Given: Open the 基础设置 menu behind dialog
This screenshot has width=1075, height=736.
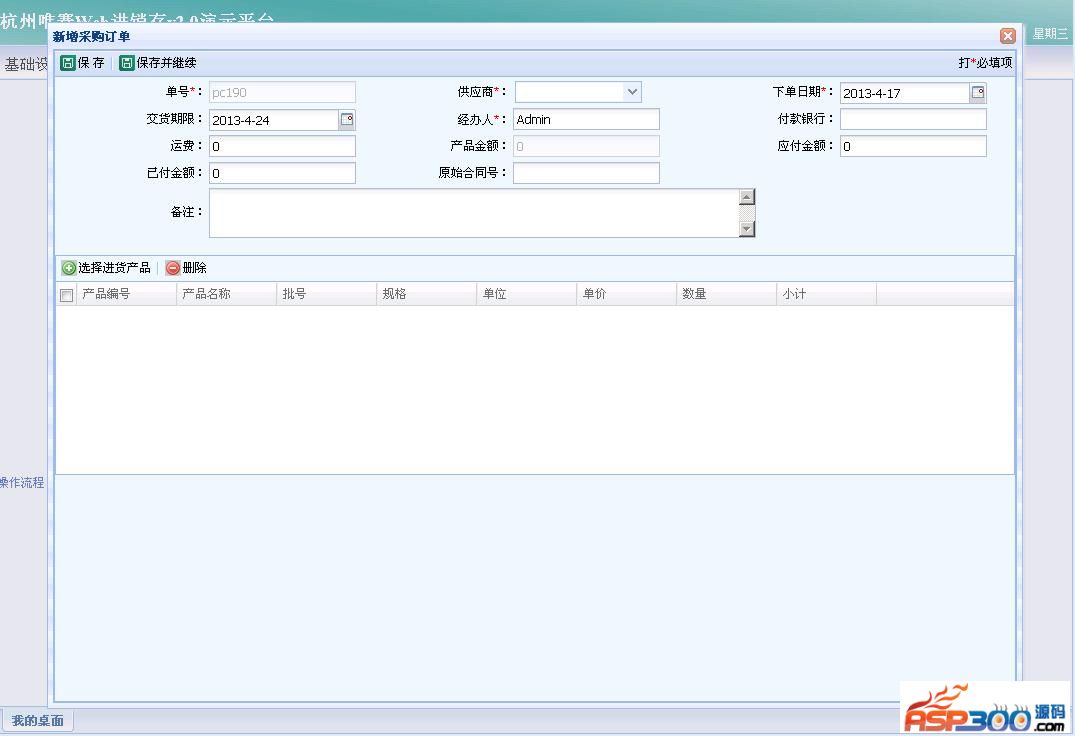Looking at the screenshot, I should (25, 64).
